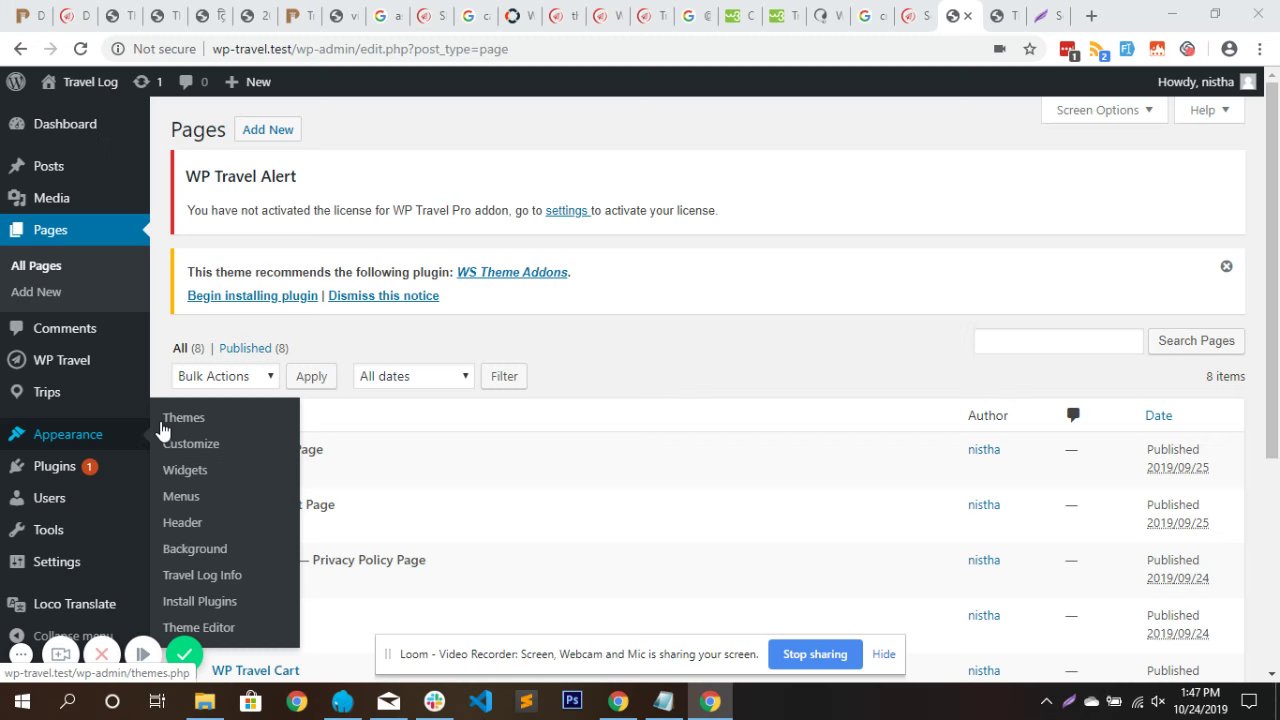Viewport: 1280px width, 720px height.
Task: Sort by the comments bubble column
Action: [1073, 415]
